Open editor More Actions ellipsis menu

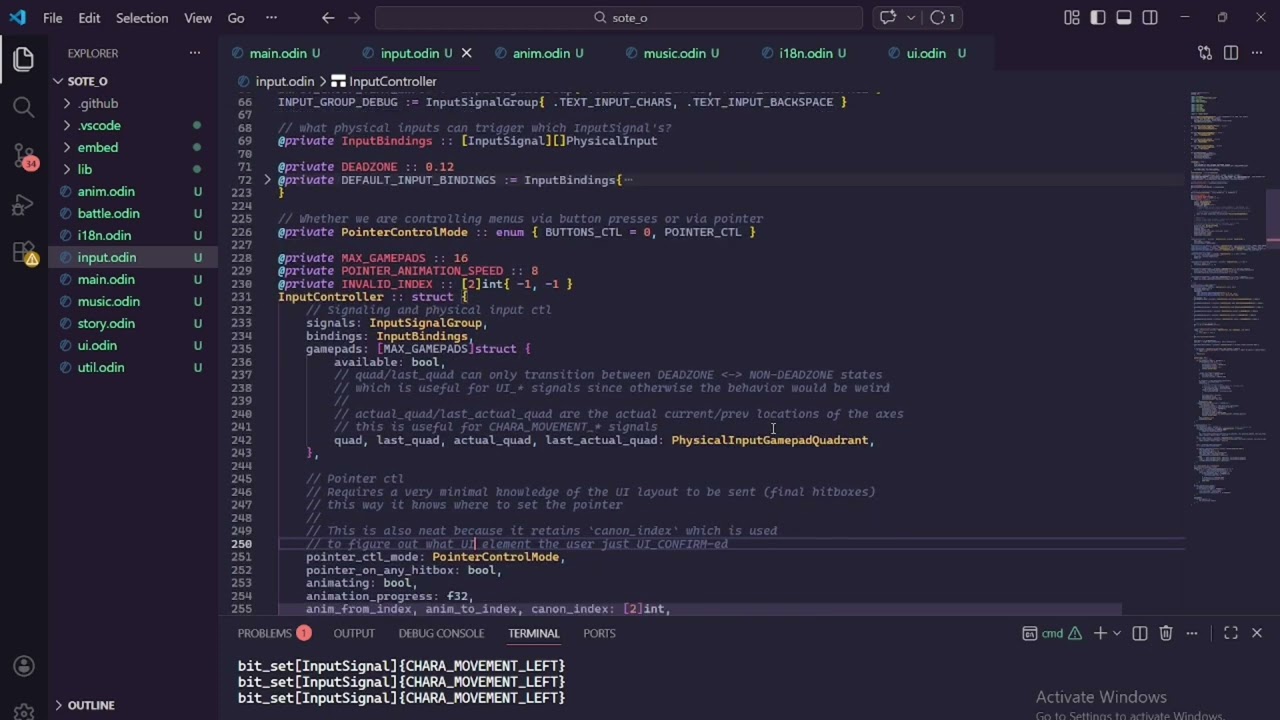point(1257,53)
